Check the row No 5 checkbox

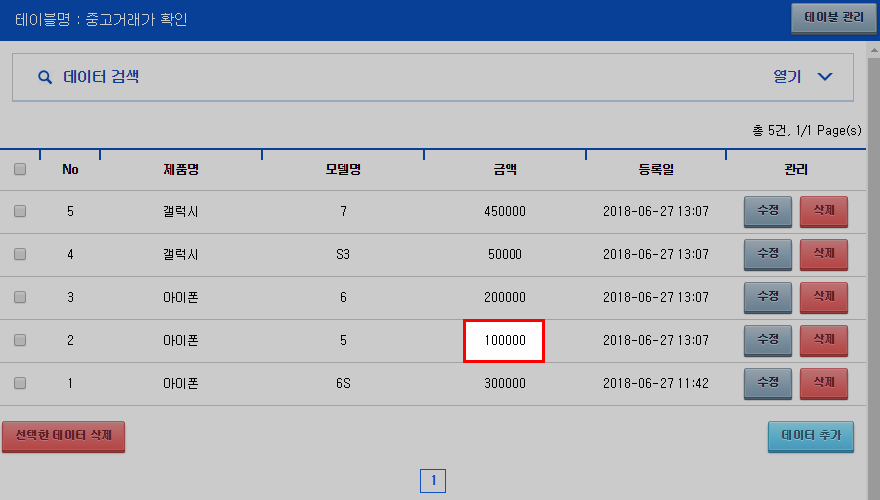20,211
